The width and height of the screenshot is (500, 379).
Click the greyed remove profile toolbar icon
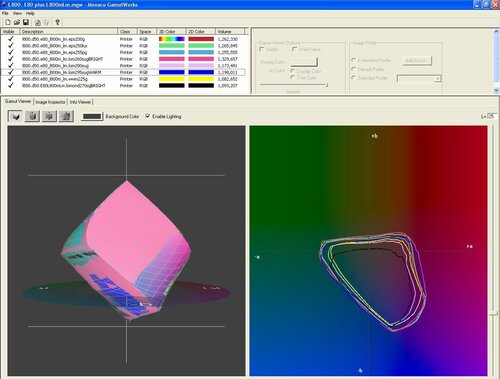[46, 22]
